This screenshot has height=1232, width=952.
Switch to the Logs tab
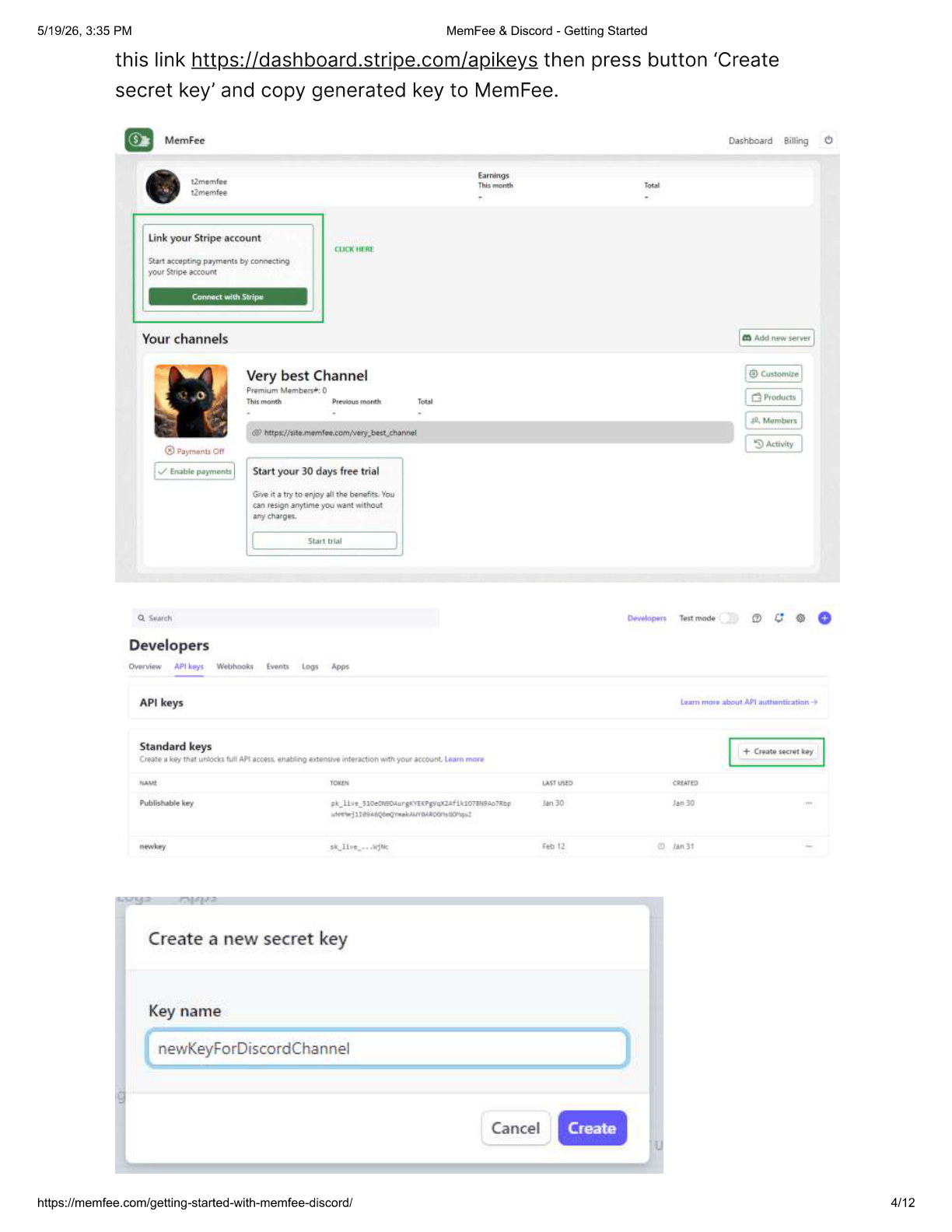310,667
